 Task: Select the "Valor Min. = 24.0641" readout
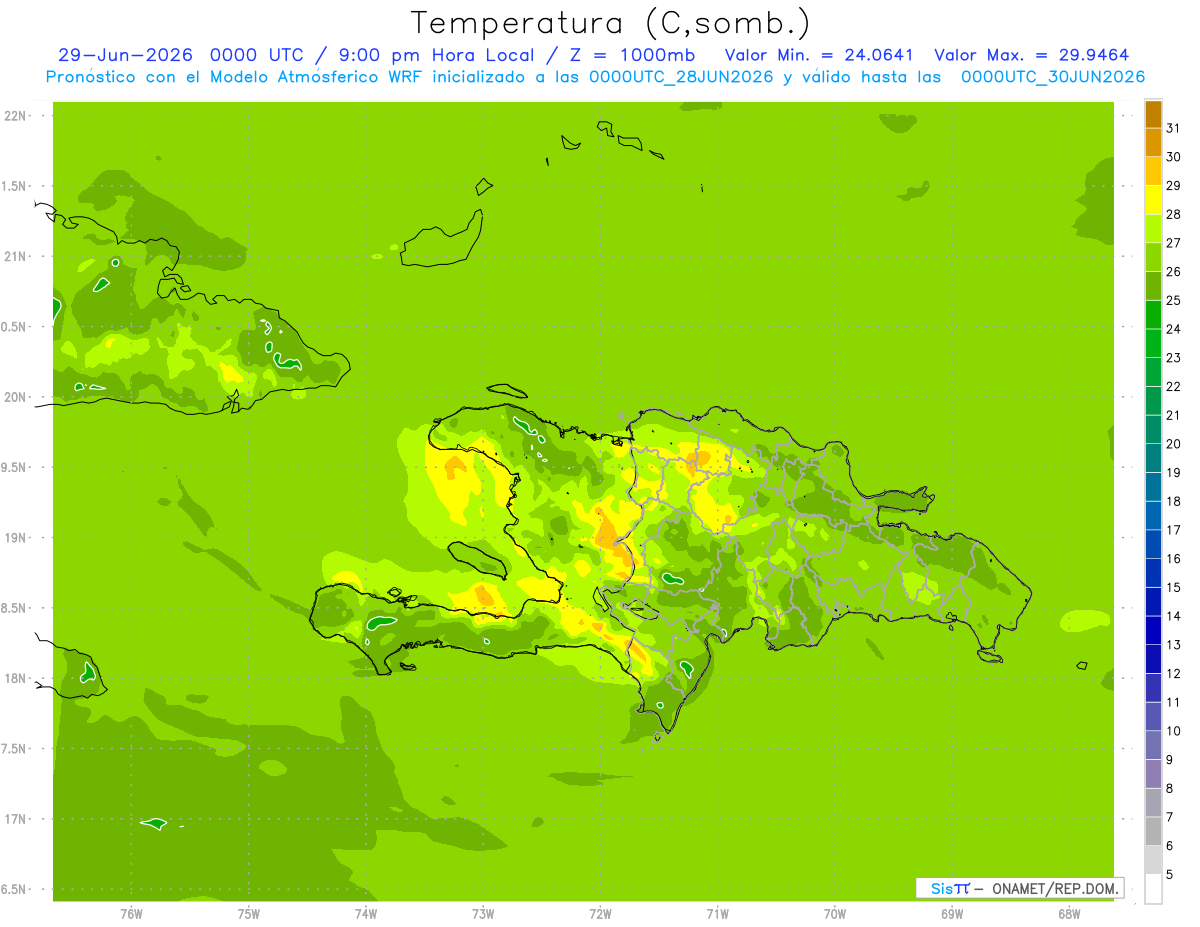(819, 55)
